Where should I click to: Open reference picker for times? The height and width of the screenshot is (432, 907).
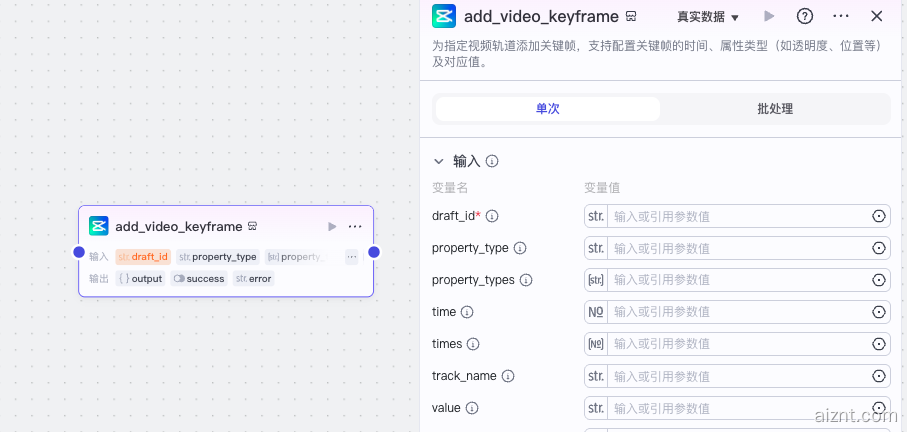879,344
